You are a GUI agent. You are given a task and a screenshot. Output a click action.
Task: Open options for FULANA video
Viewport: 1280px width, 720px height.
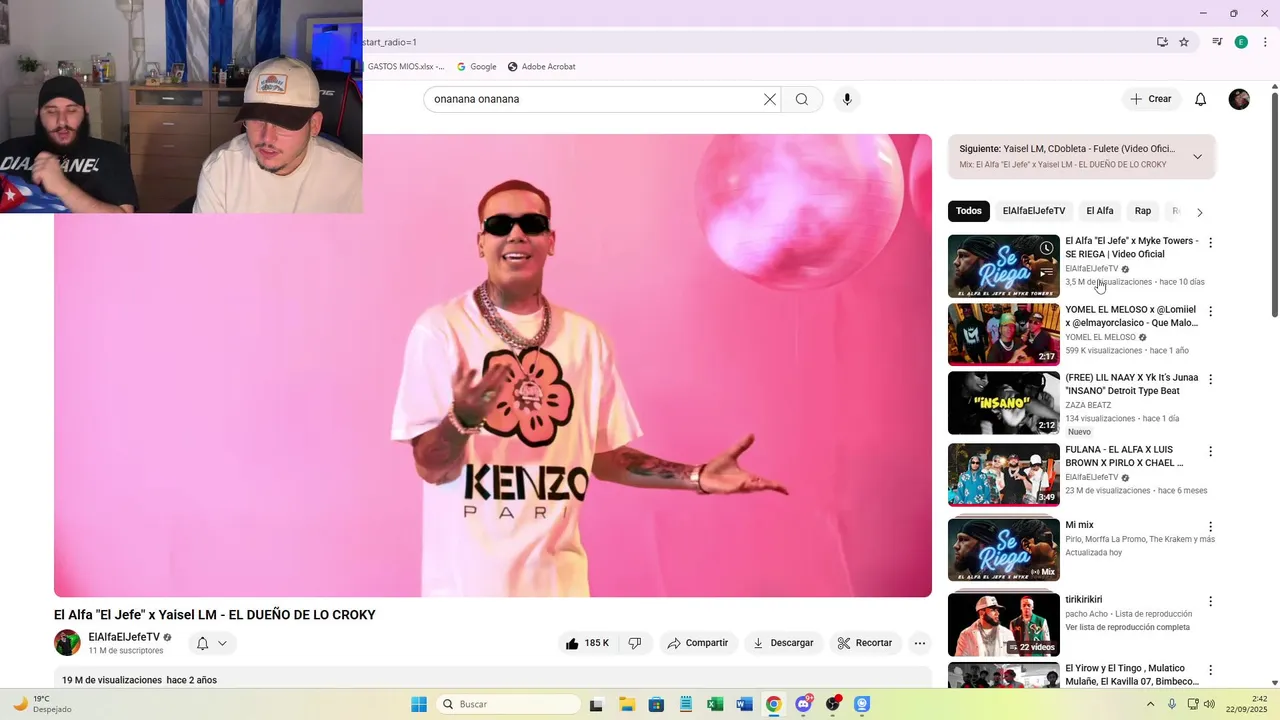click(1210, 451)
